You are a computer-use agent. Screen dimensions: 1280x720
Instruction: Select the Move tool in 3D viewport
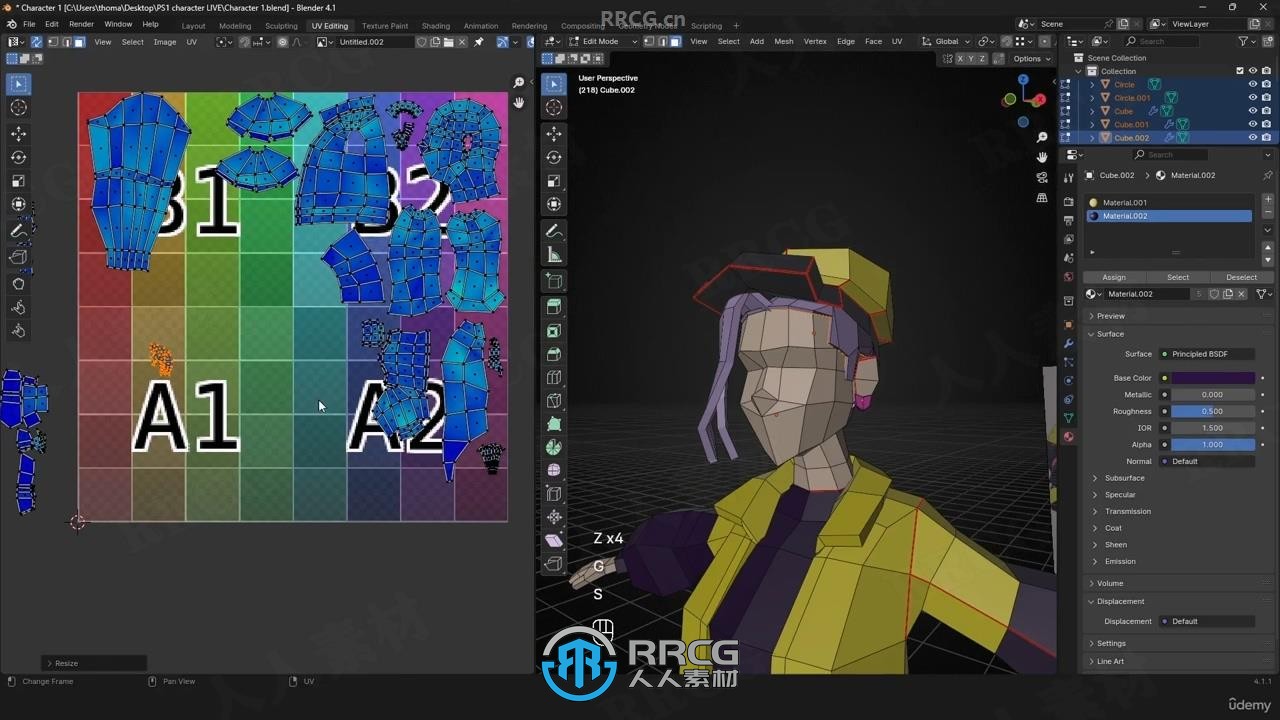tap(554, 133)
